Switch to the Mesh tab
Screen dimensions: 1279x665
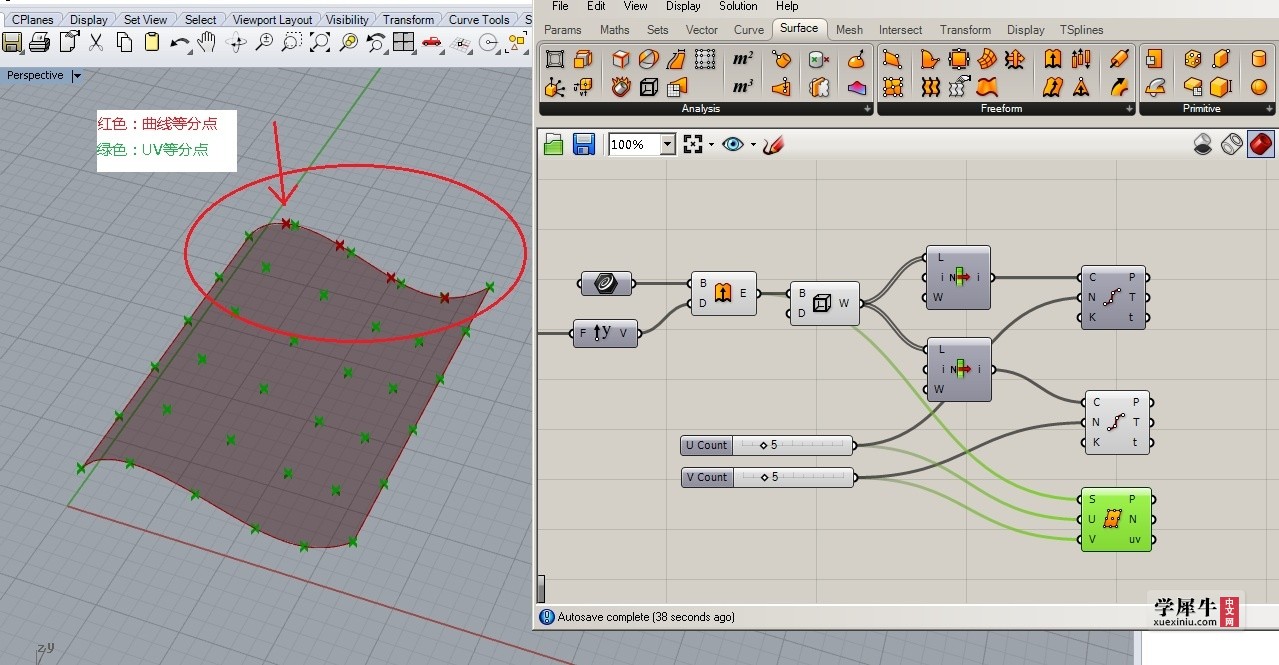coord(849,30)
